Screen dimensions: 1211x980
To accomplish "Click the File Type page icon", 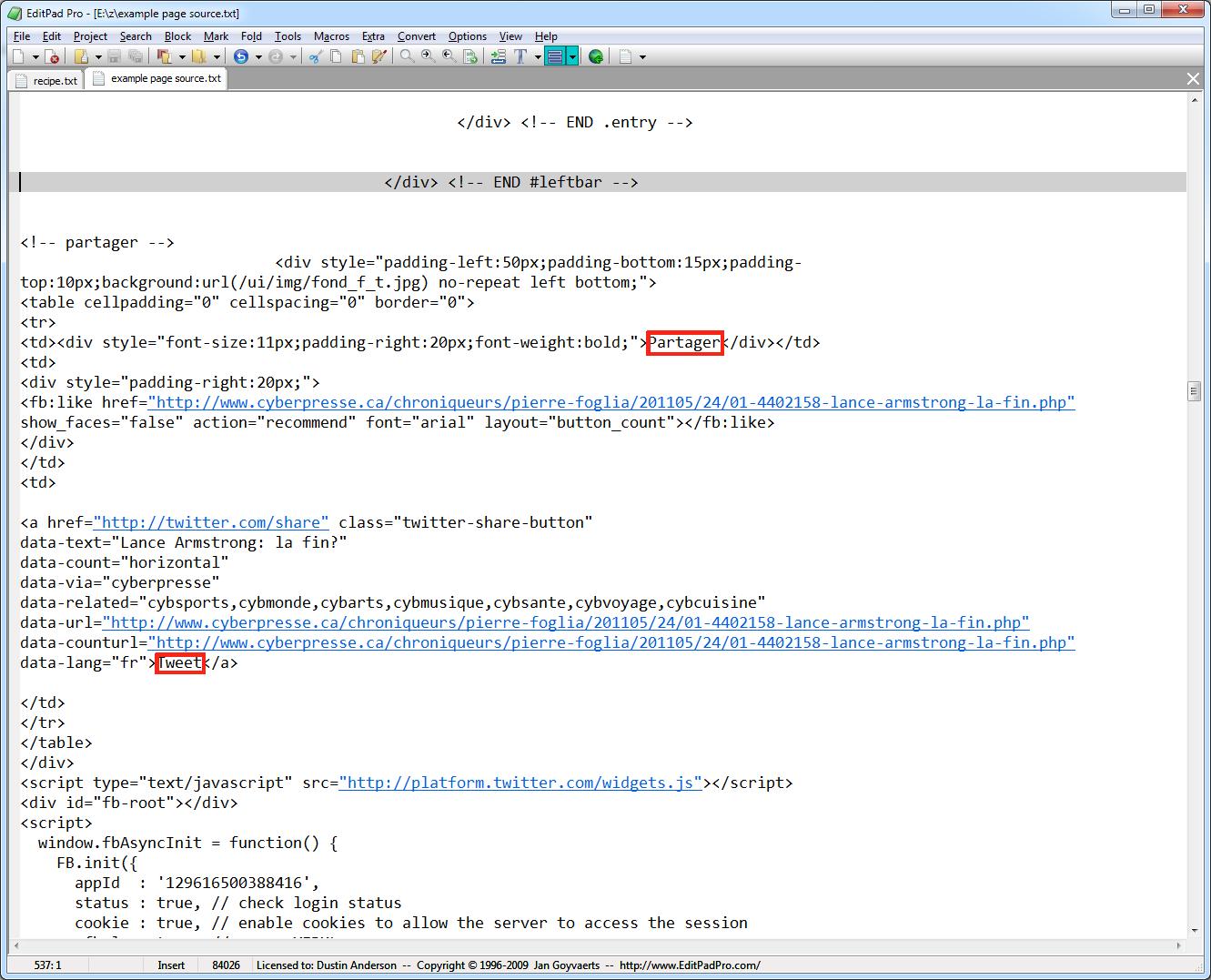I will click(x=625, y=56).
